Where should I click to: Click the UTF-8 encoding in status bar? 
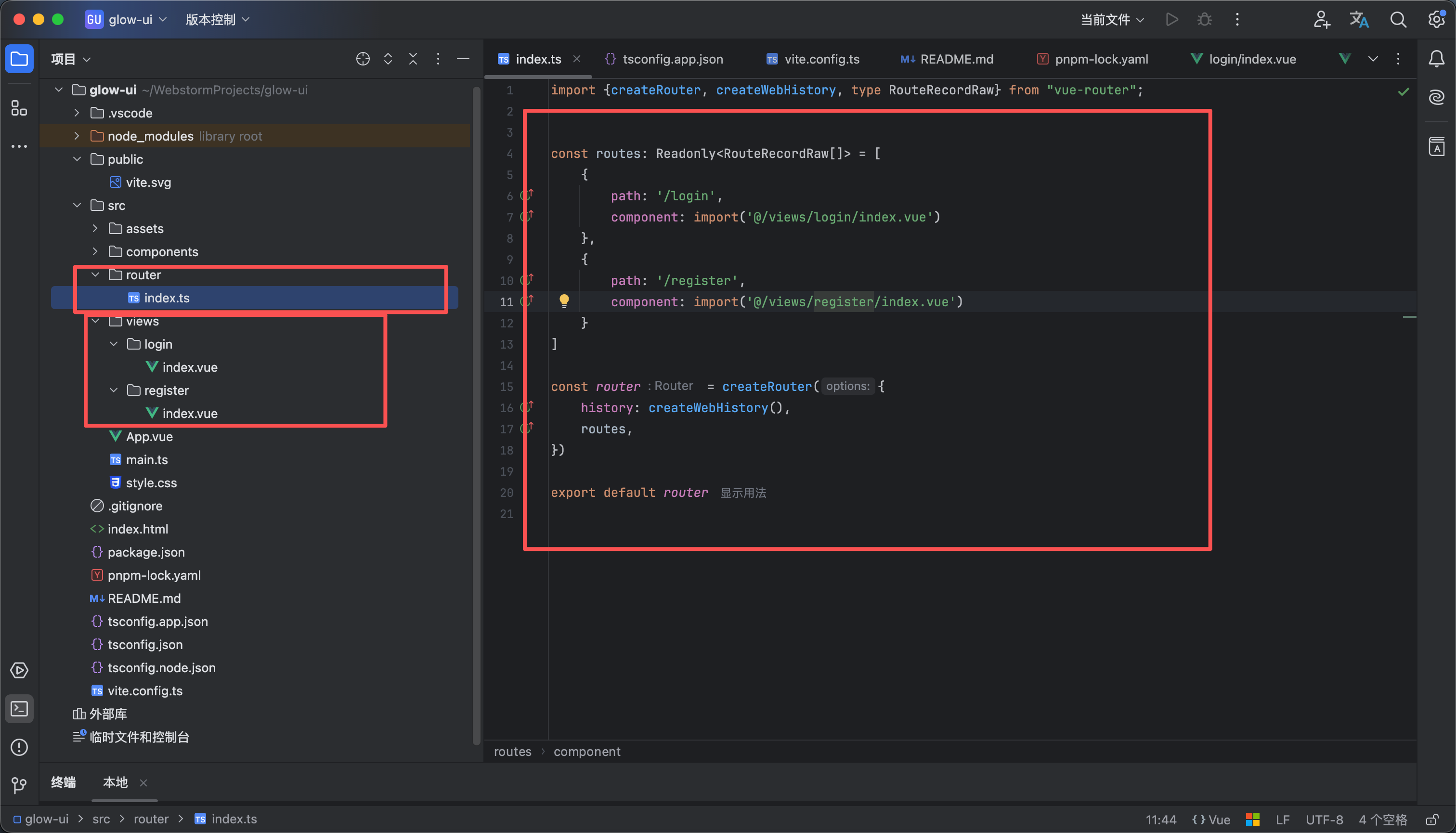(x=1324, y=819)
